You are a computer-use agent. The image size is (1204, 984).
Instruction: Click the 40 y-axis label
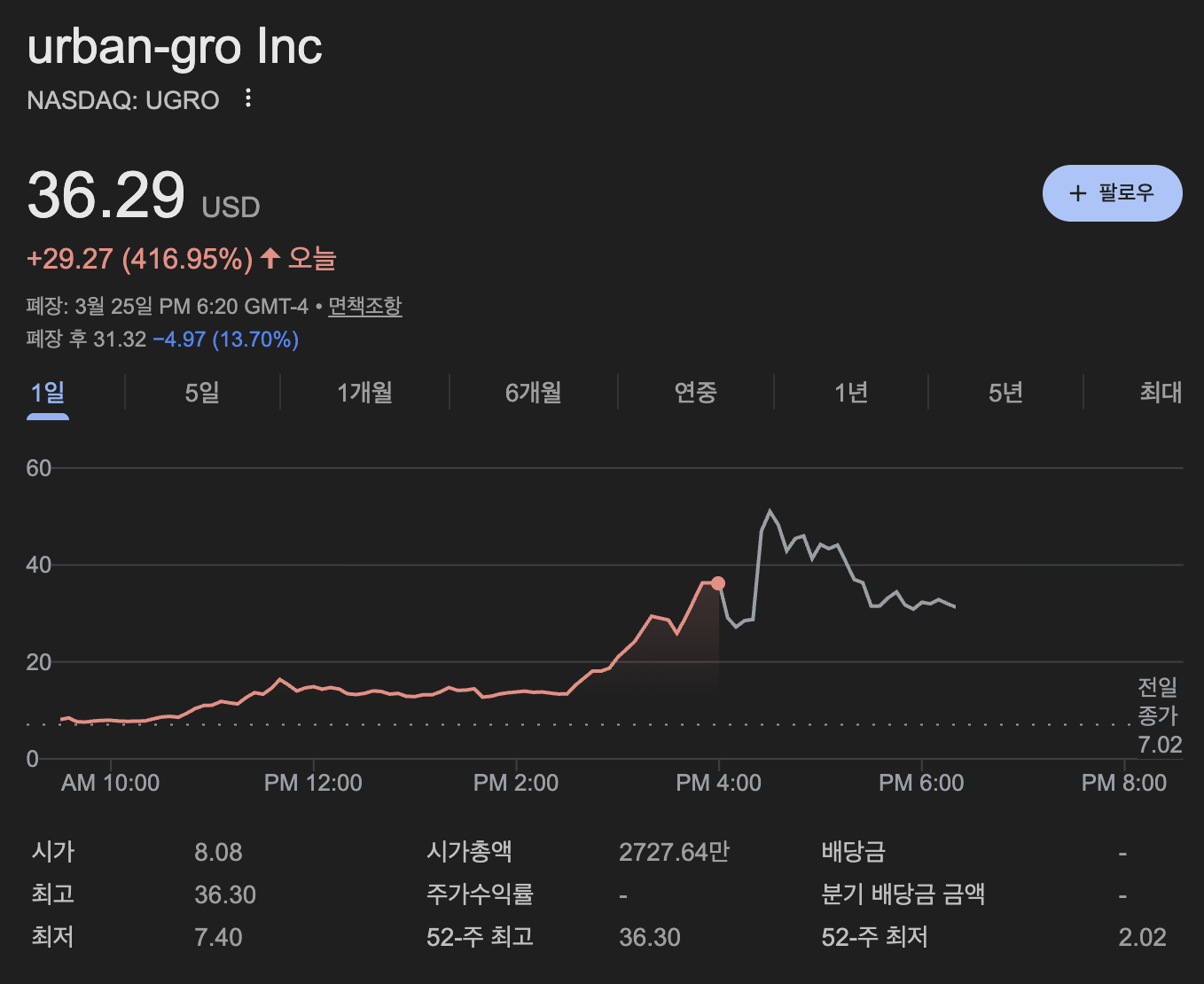39,565
